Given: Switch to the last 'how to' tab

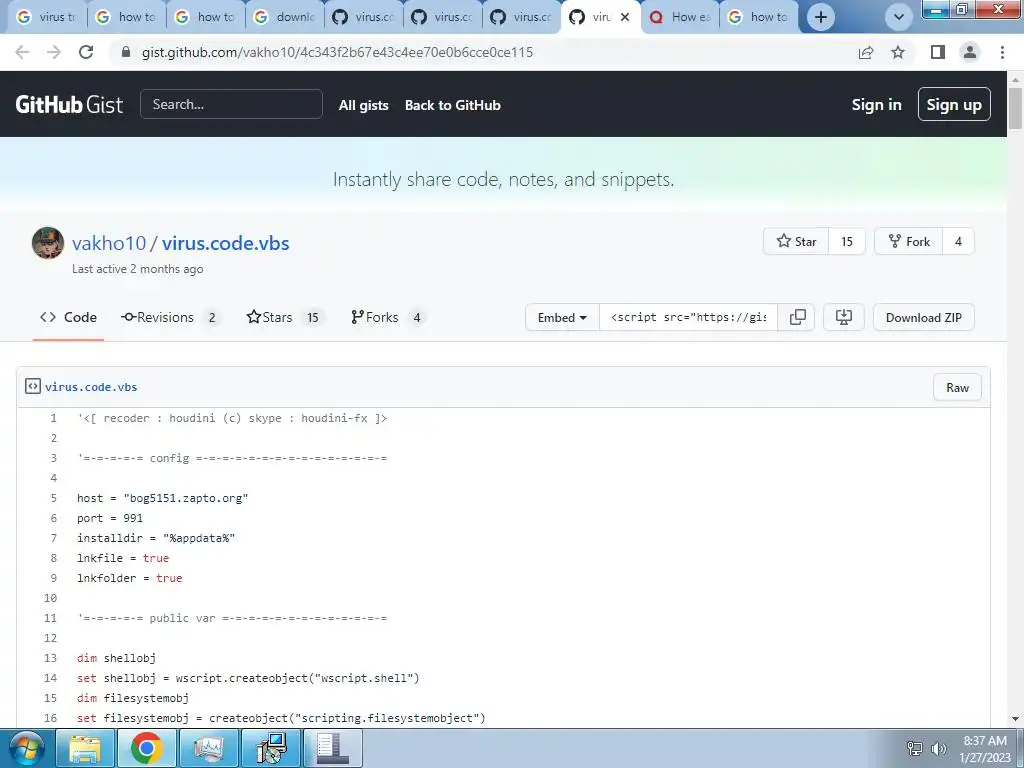Looking at the screenshot, I should pos(759,17).
